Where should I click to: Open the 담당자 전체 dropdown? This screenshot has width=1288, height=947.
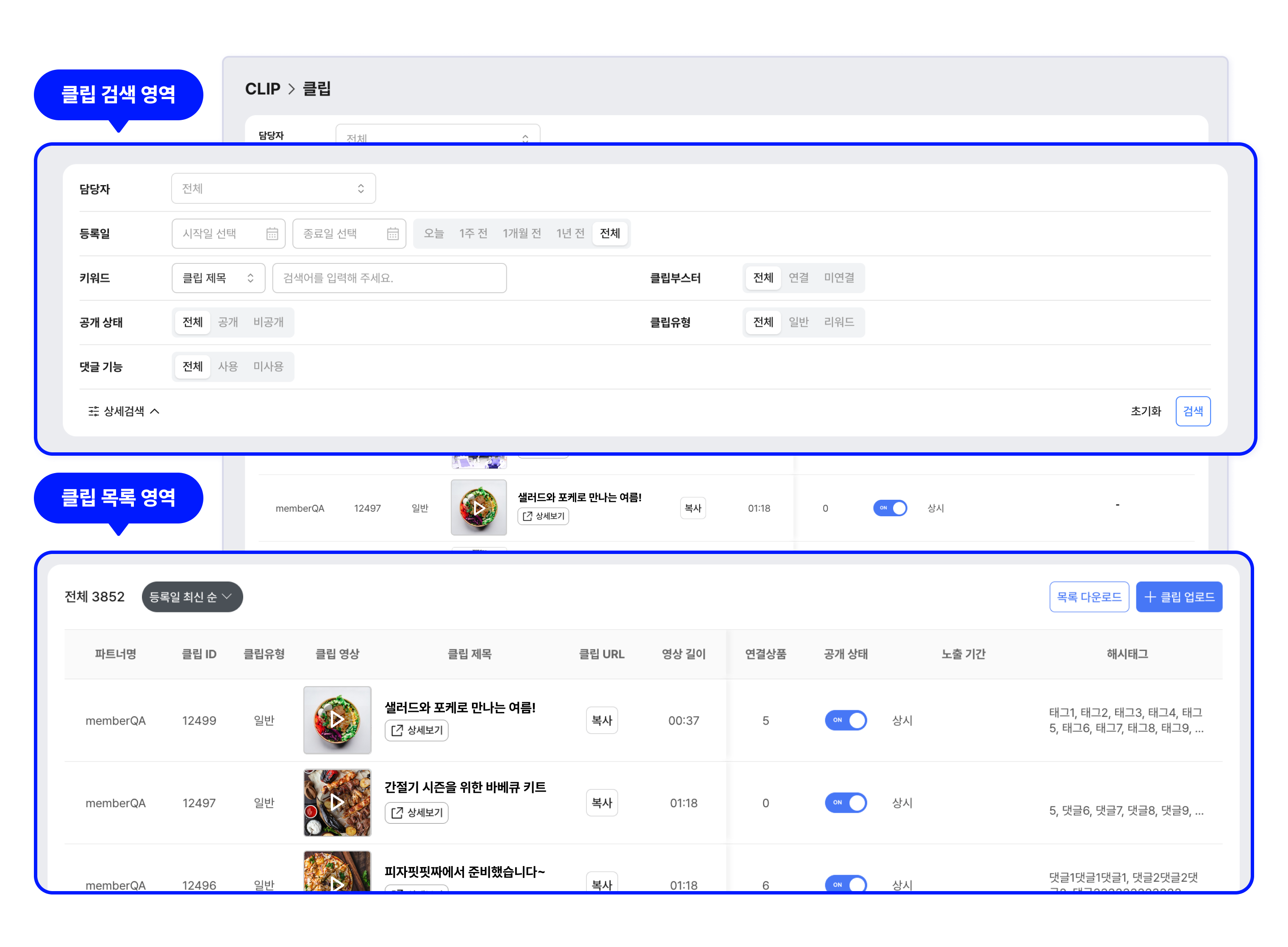pyautogui.click(x=273, y=188)
